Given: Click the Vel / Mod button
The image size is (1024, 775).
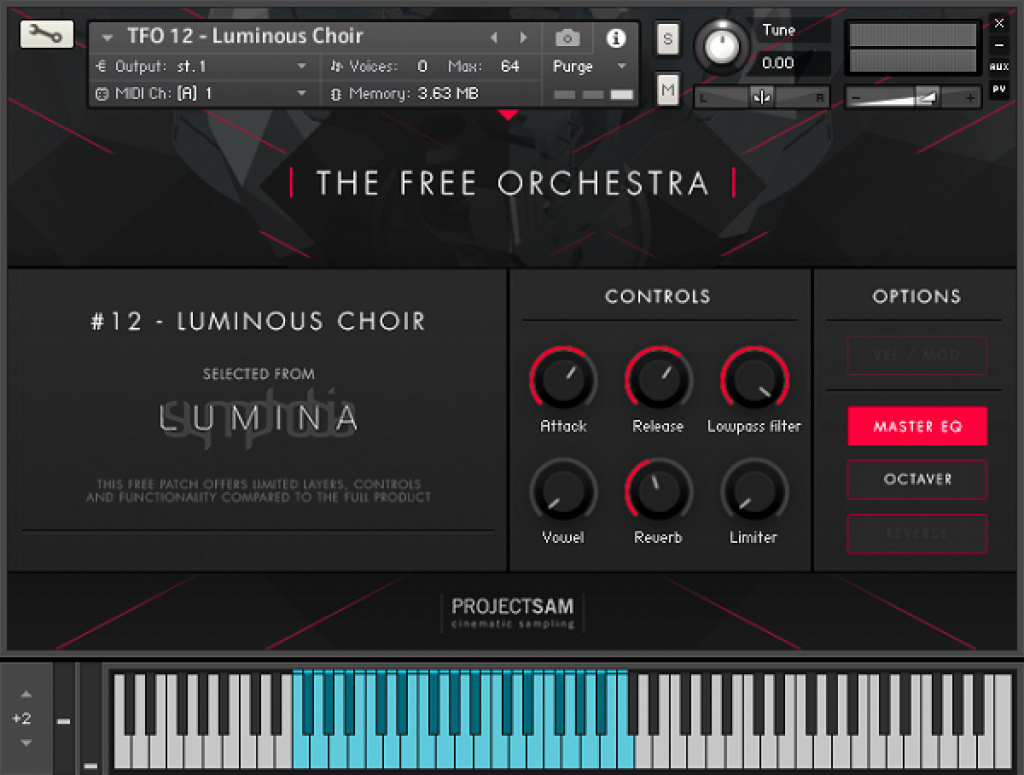Looking at the screenshot, I should click(x=916, y=356).
